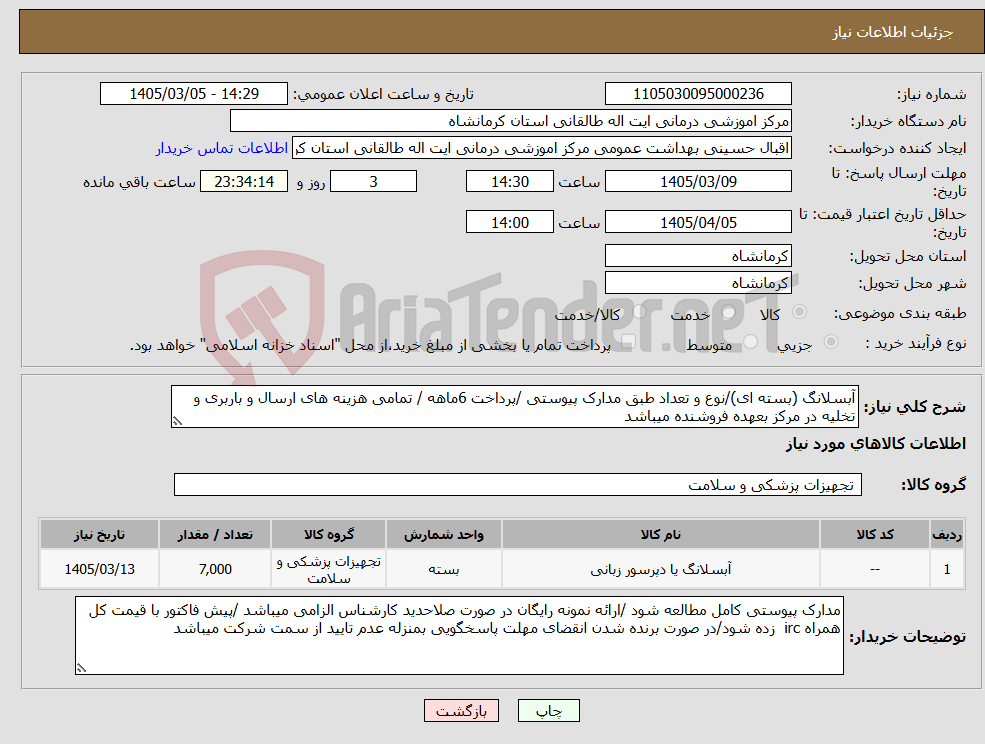
Task: Click the price validity time 14:00
Action: tap(509, 222)
